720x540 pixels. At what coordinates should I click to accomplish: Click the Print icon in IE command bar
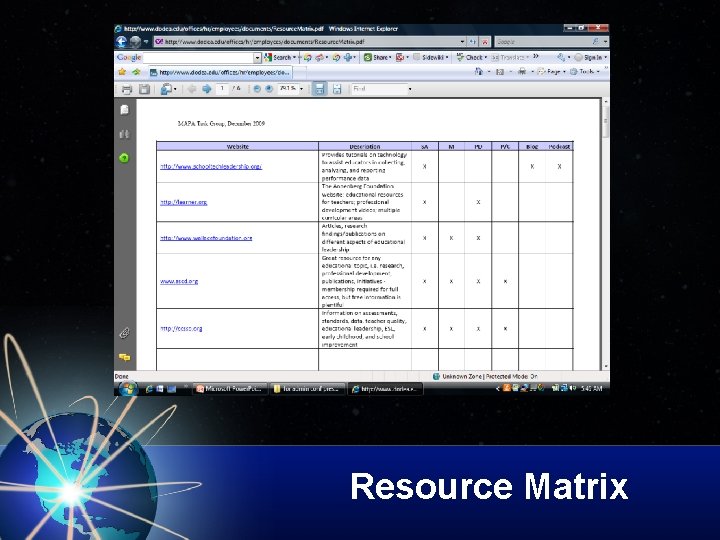coord(522,72)
